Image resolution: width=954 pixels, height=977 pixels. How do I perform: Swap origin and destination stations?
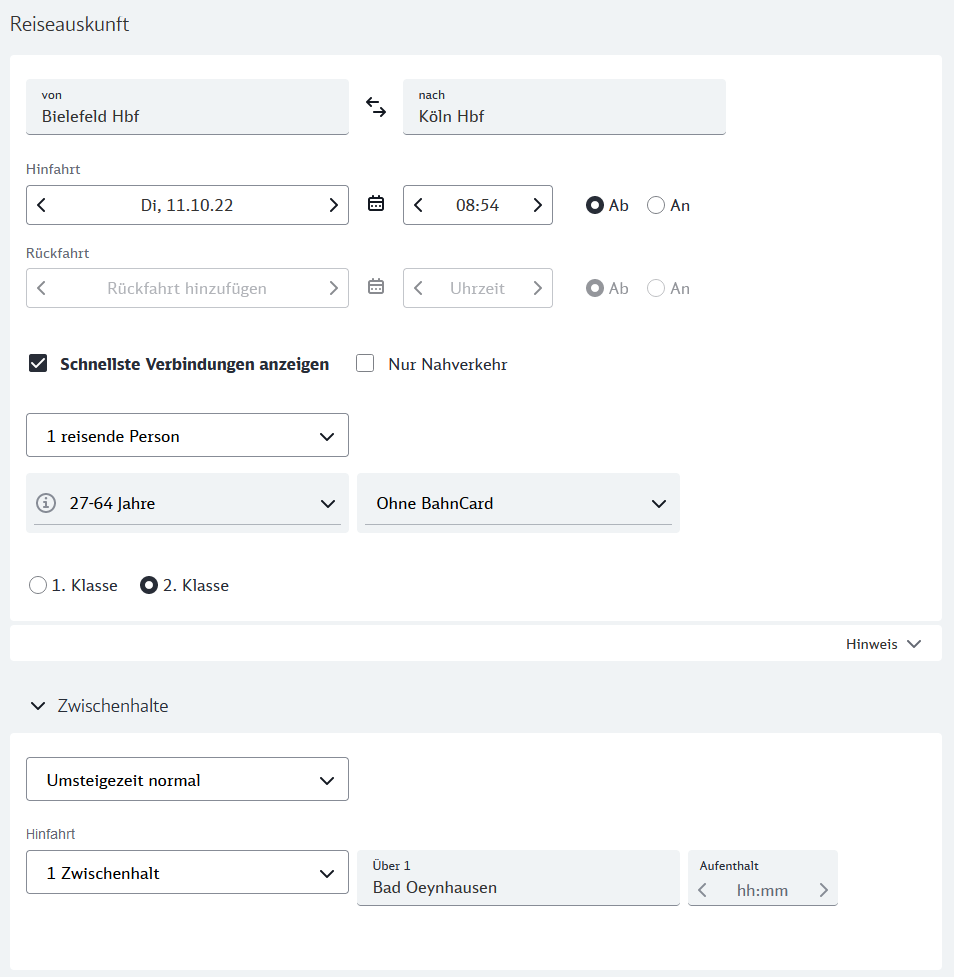[x=376, y=107]
